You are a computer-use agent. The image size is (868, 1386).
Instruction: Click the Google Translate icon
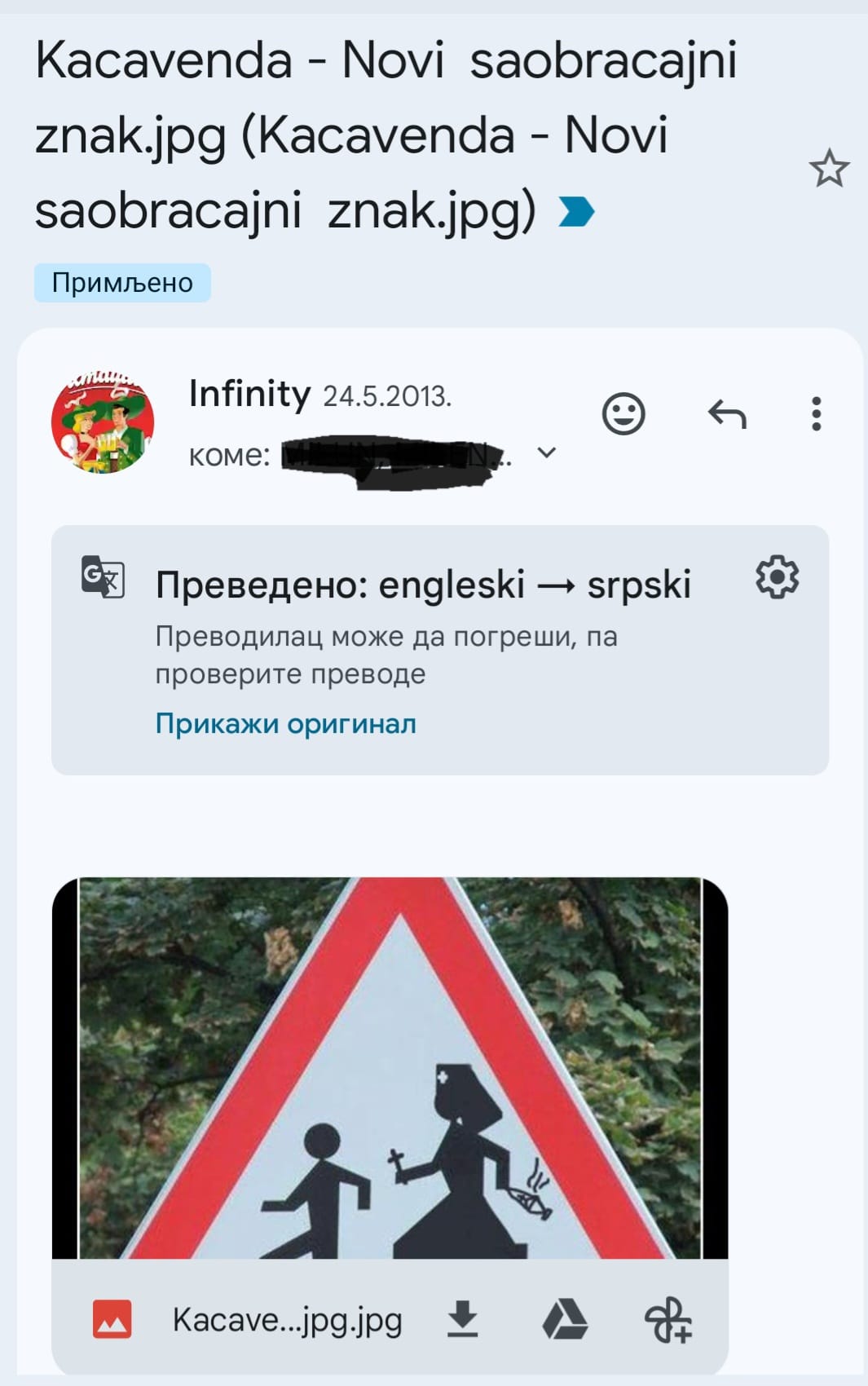tap(103, 576)
